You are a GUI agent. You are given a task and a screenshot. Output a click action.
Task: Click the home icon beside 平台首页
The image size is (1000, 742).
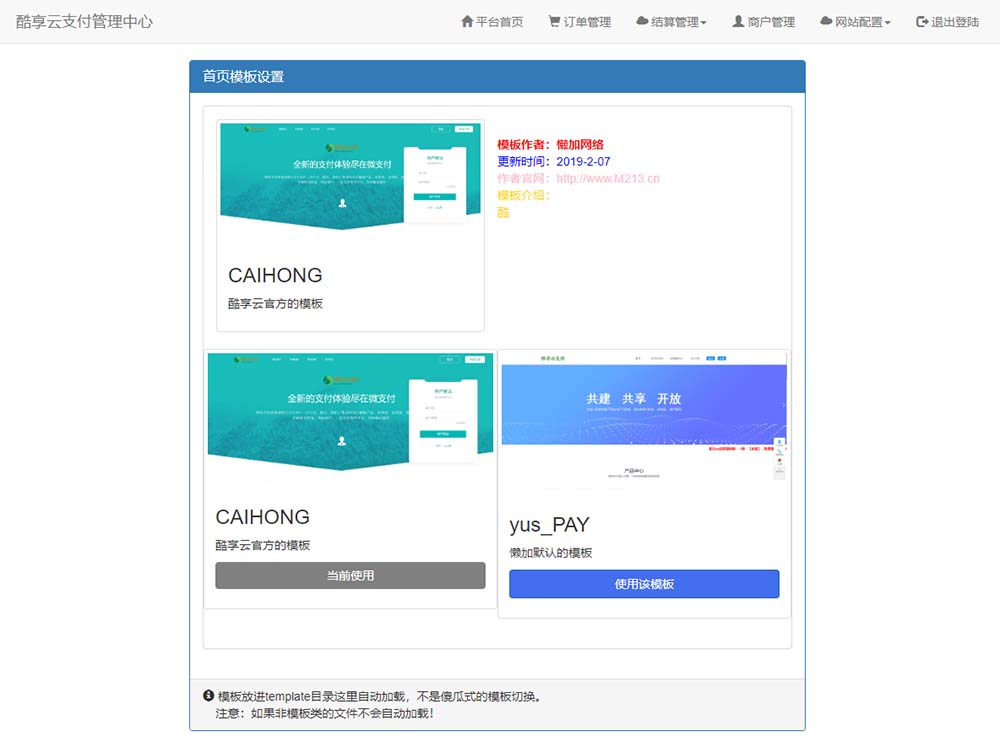(x=467, y=22)
